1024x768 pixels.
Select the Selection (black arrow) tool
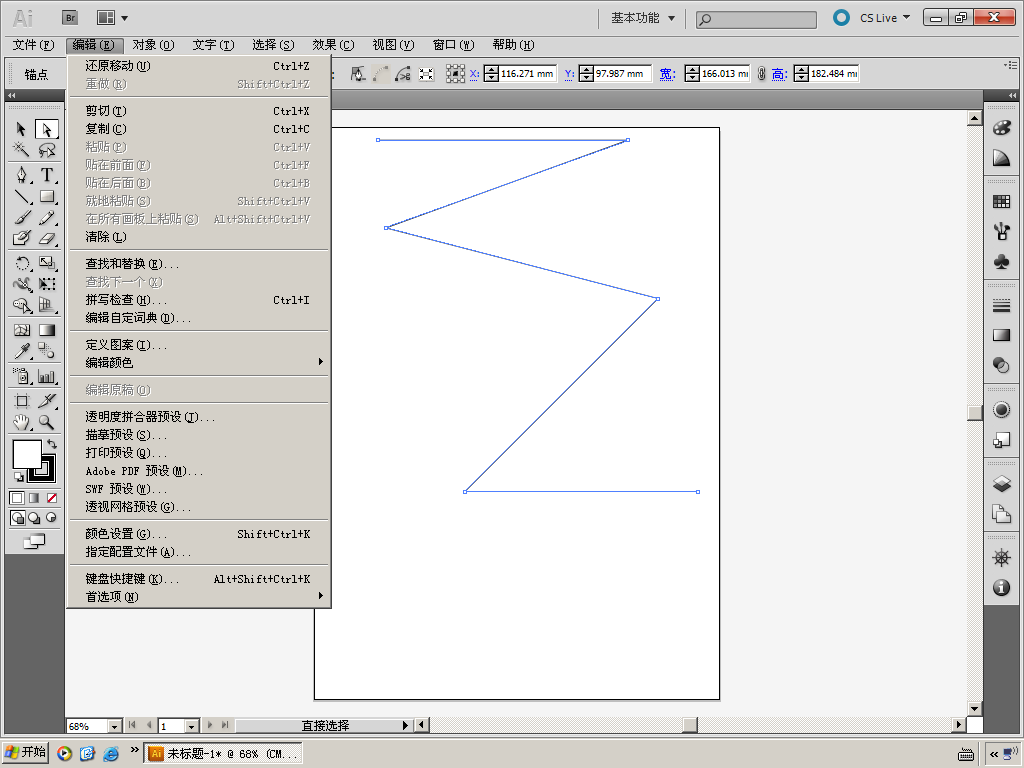click(x=21, y=129)
